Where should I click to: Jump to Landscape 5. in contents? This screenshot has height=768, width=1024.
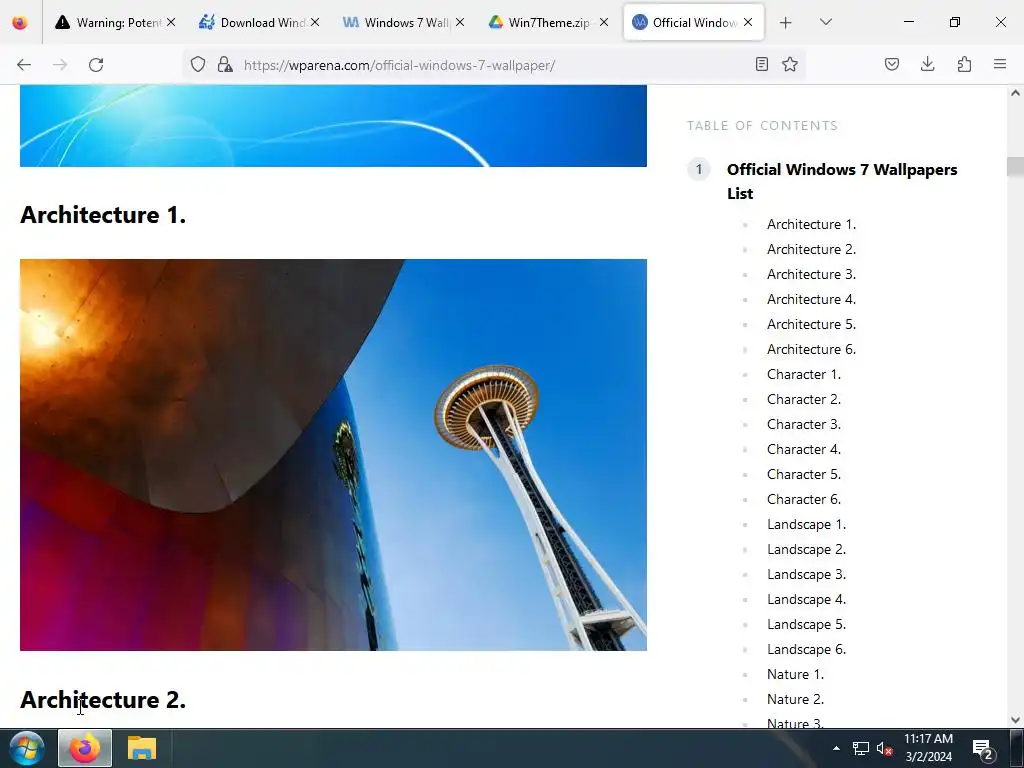[x=807, y=624]
